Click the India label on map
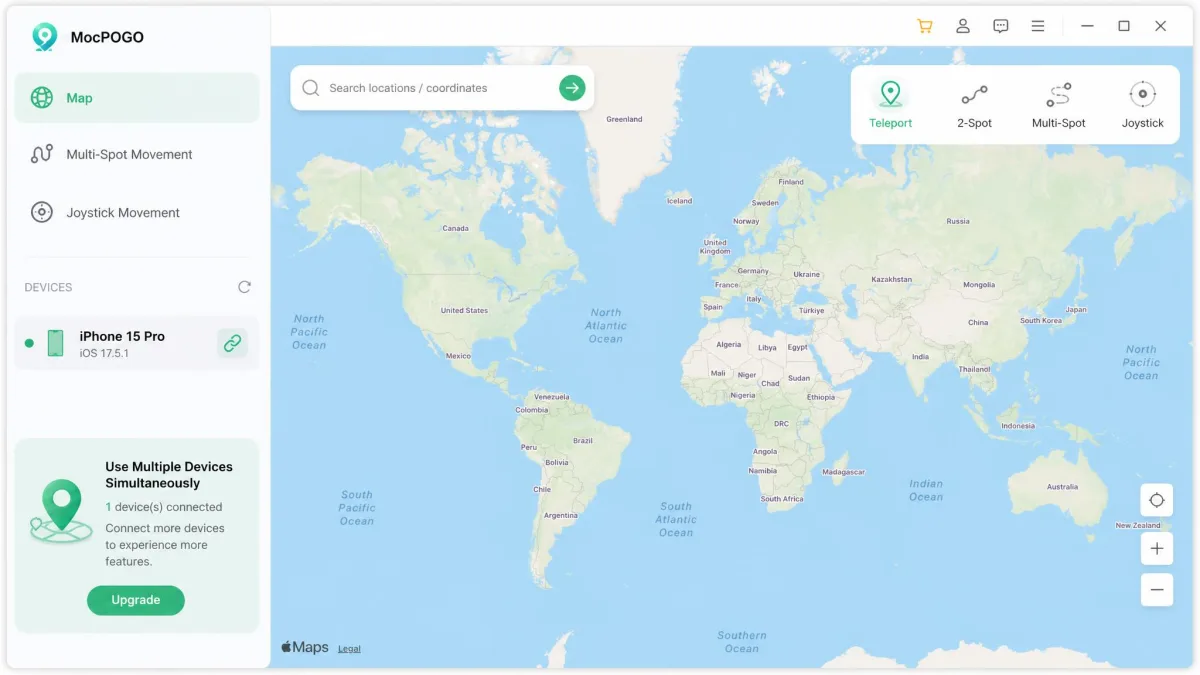Viewport: 1200px width, 675px height. (920, 356)
